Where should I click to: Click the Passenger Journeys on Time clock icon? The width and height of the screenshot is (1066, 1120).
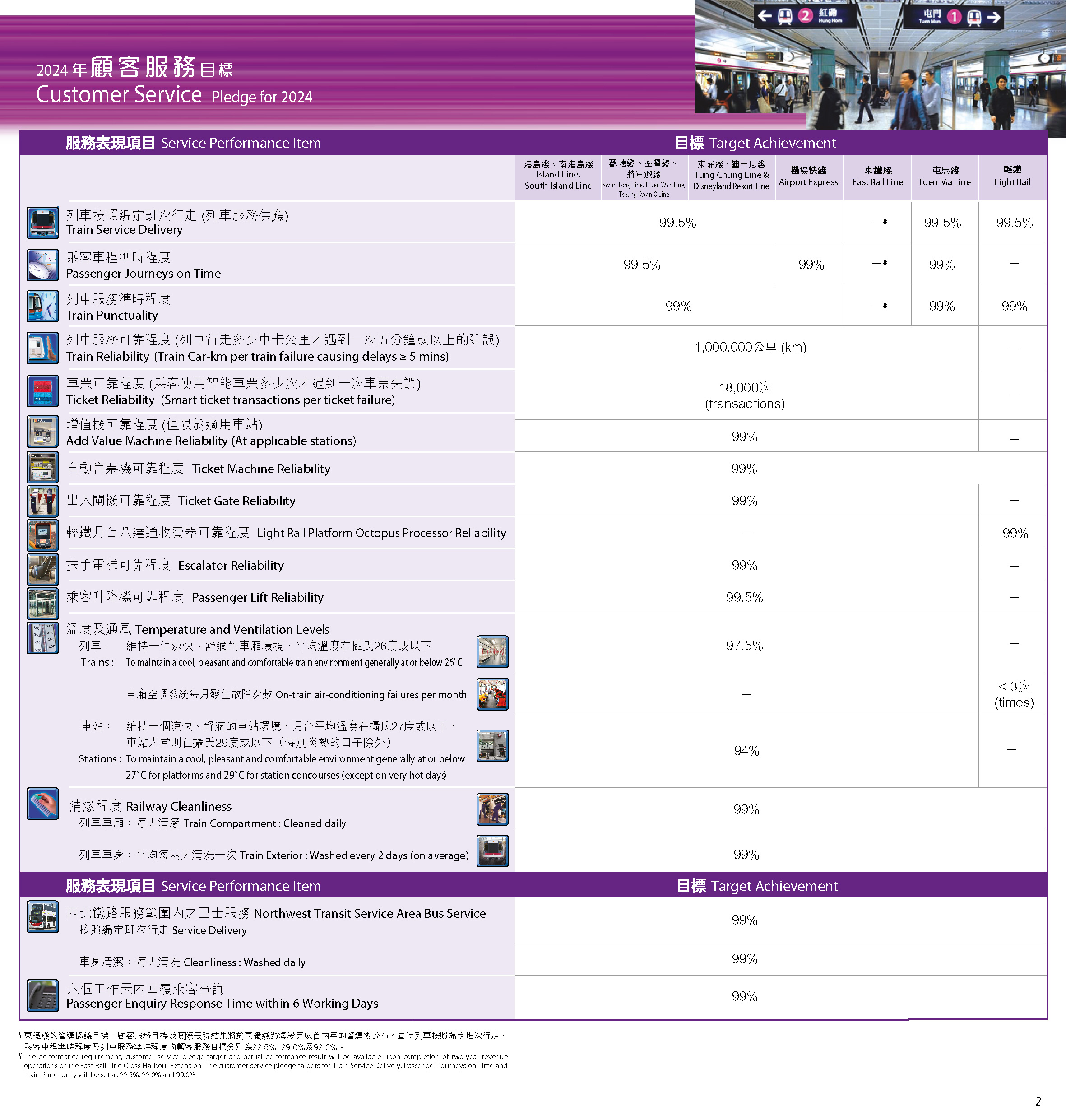point(42,265)
